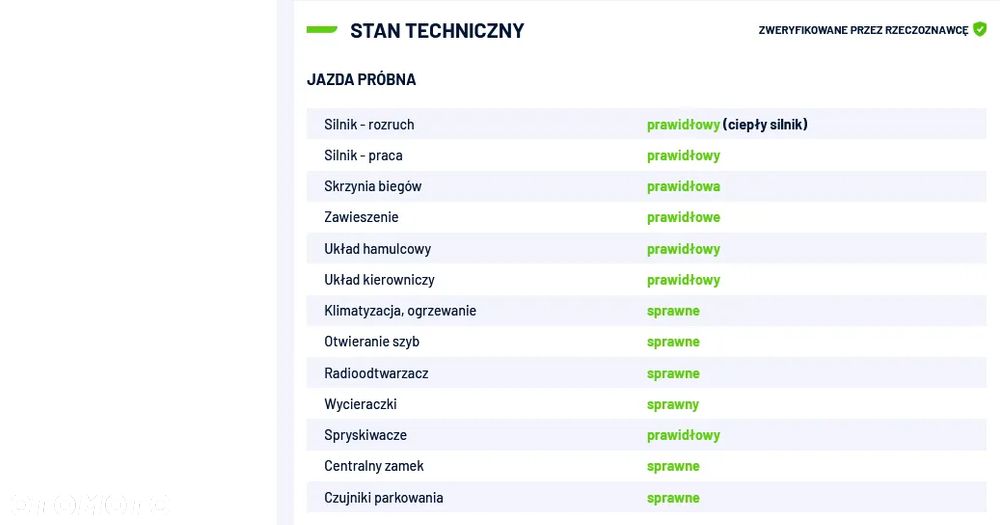Select the 'Układ hamulcowy' row label
The height and width of the screenshot is (525, 1000).
pyautogui.click(x=377, y=248)
